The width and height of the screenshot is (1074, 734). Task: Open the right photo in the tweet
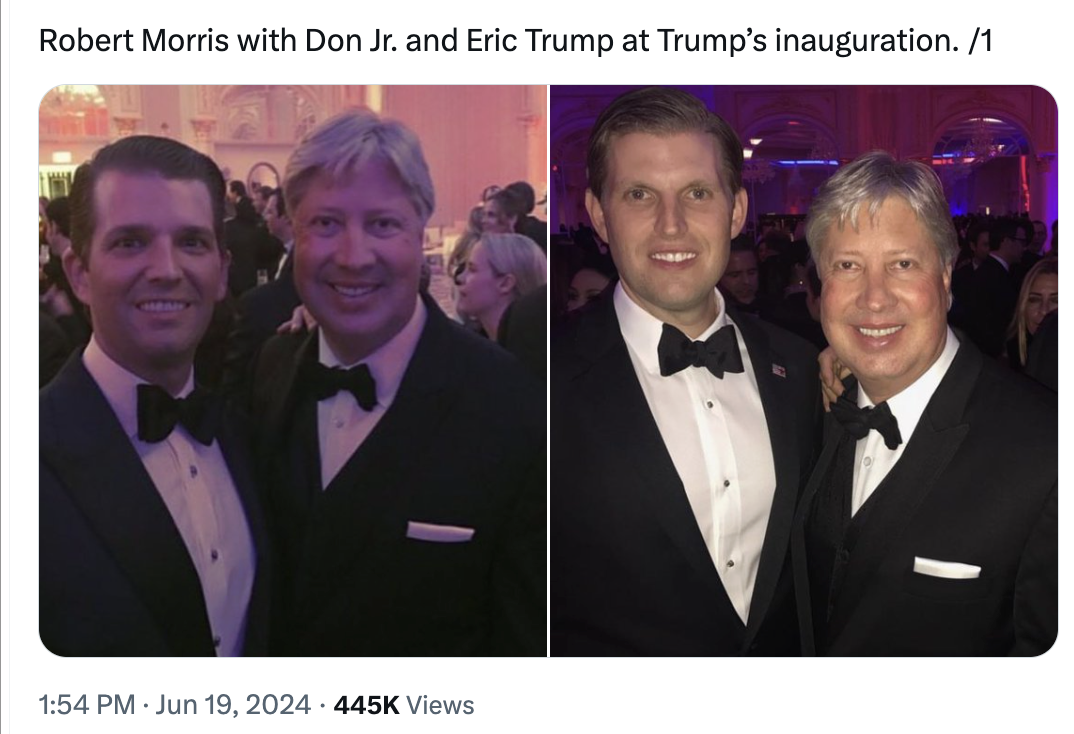pyautogui.click(x=803, y=370)
